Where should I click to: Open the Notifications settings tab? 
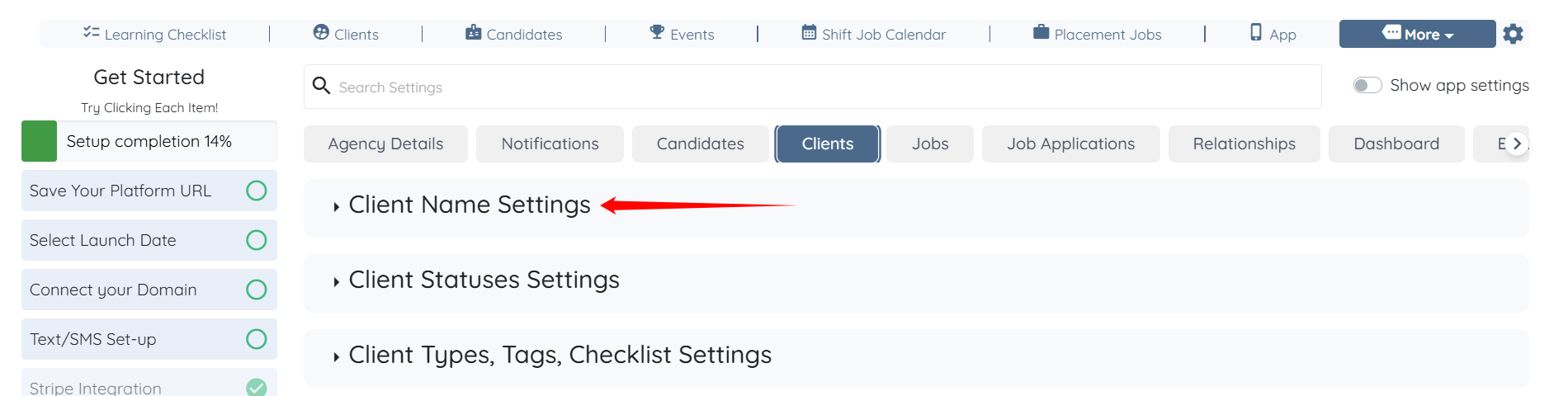[x=550, y=144]
